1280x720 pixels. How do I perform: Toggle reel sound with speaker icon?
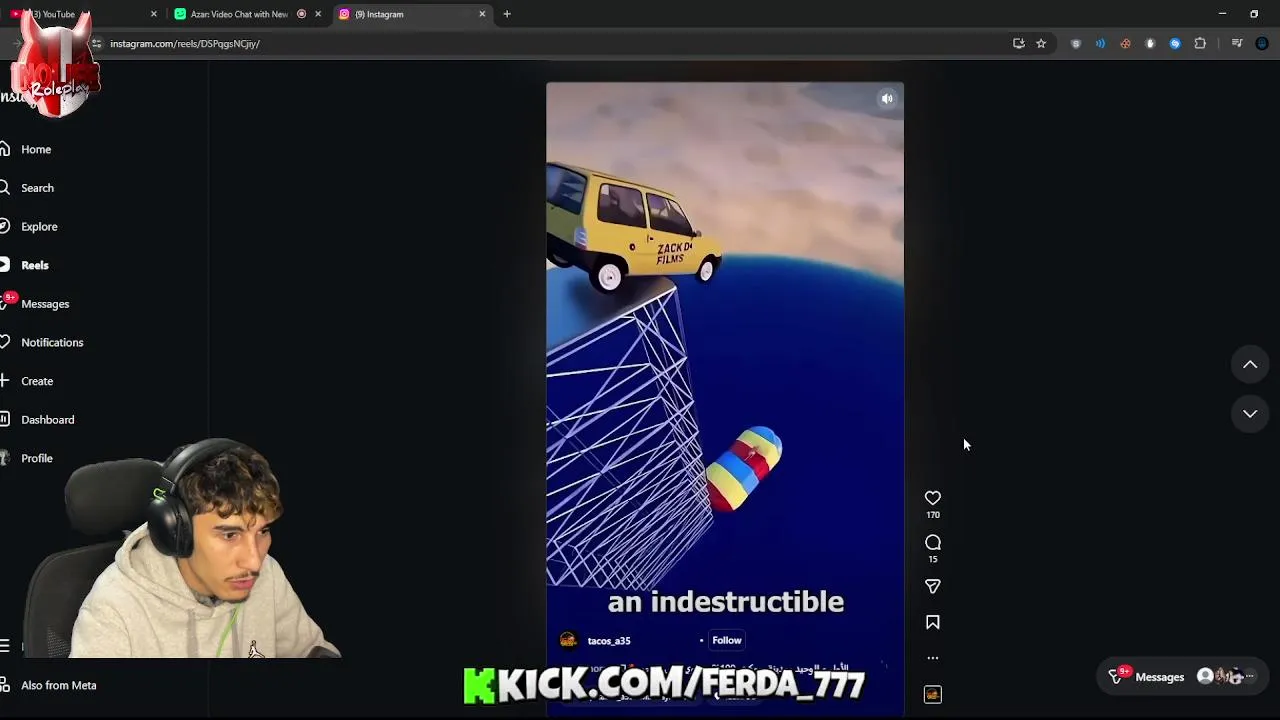887,98
